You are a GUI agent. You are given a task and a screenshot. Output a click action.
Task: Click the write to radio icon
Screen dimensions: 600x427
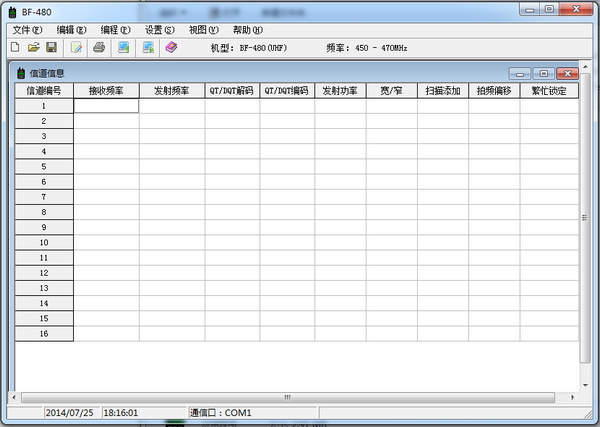point(149,47)
